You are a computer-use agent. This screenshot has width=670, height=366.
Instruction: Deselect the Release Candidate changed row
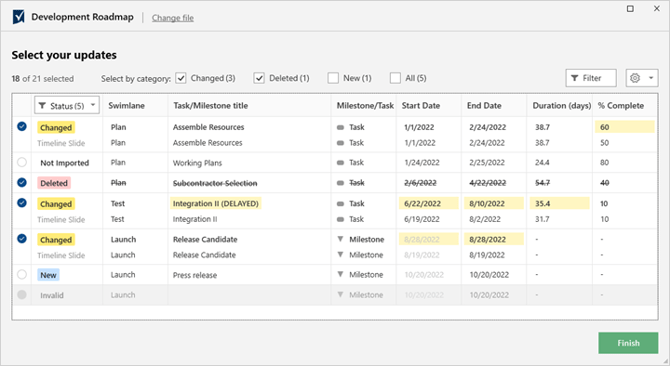point(22,239)
